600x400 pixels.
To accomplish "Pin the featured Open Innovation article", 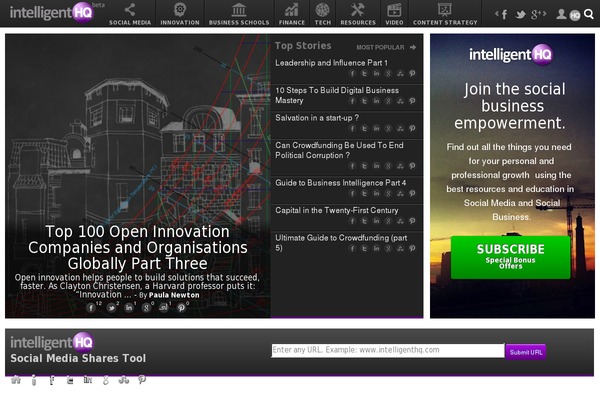I will (181, 307).
